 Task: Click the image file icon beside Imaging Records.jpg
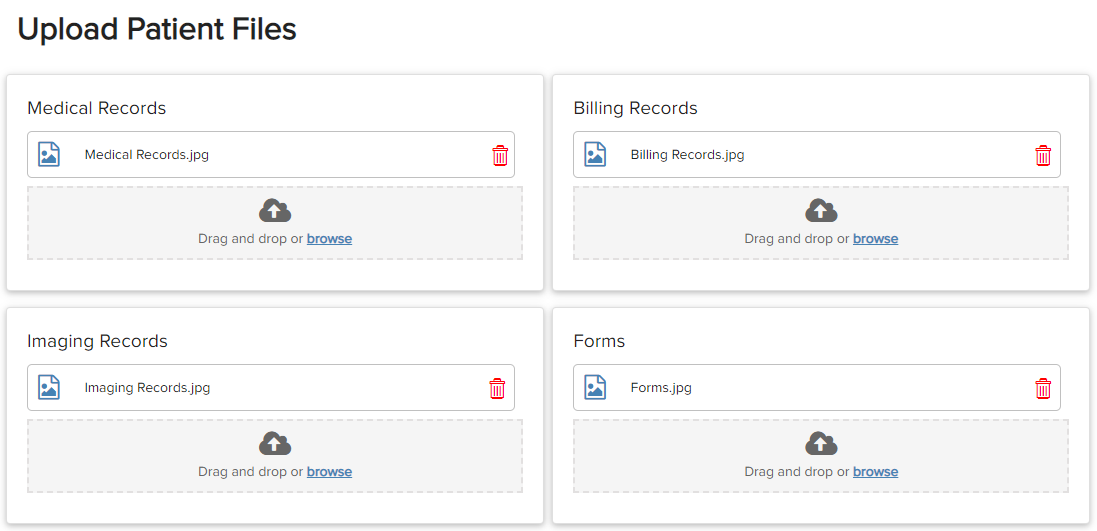tap(49, 388)
